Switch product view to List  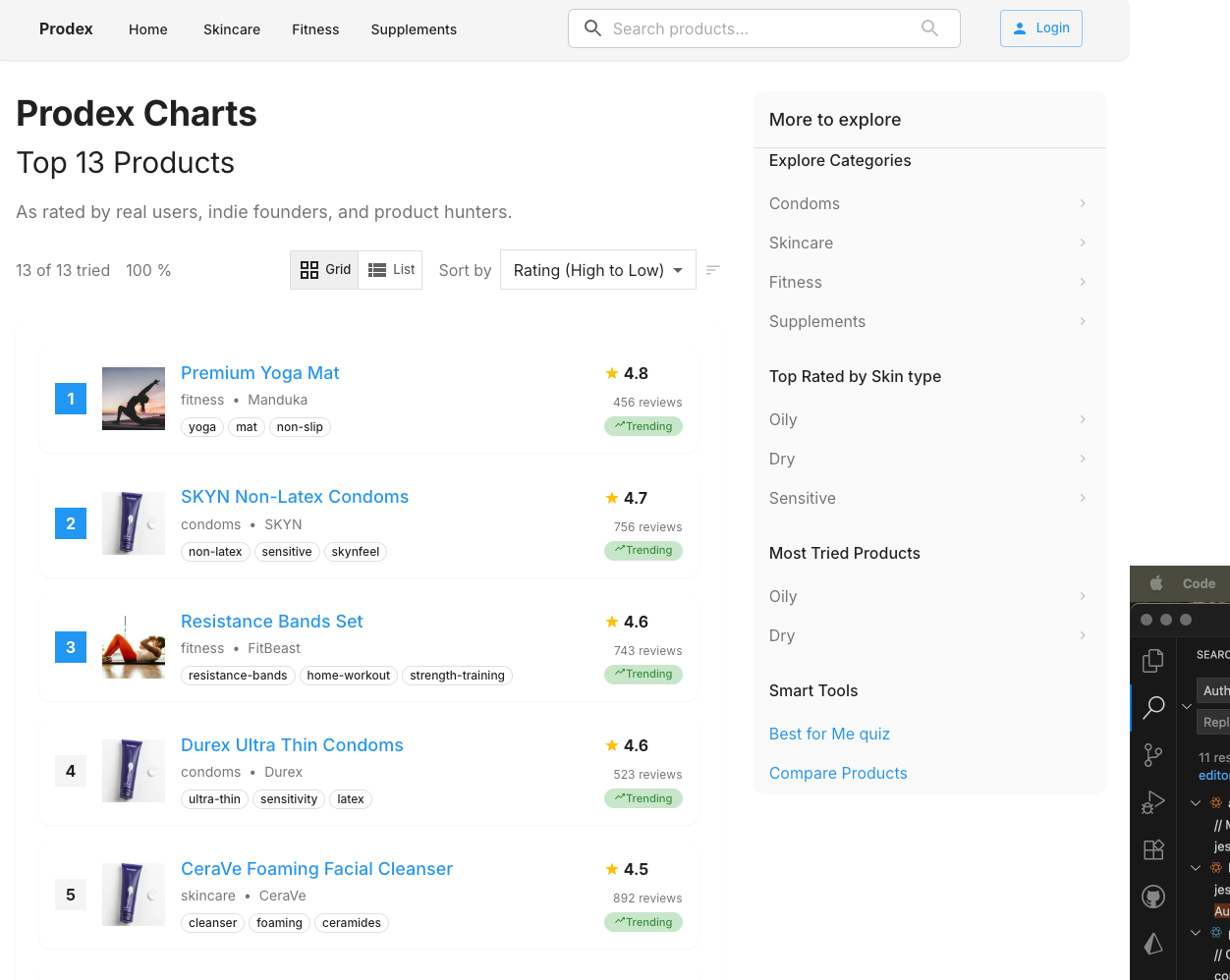(391, 270)
